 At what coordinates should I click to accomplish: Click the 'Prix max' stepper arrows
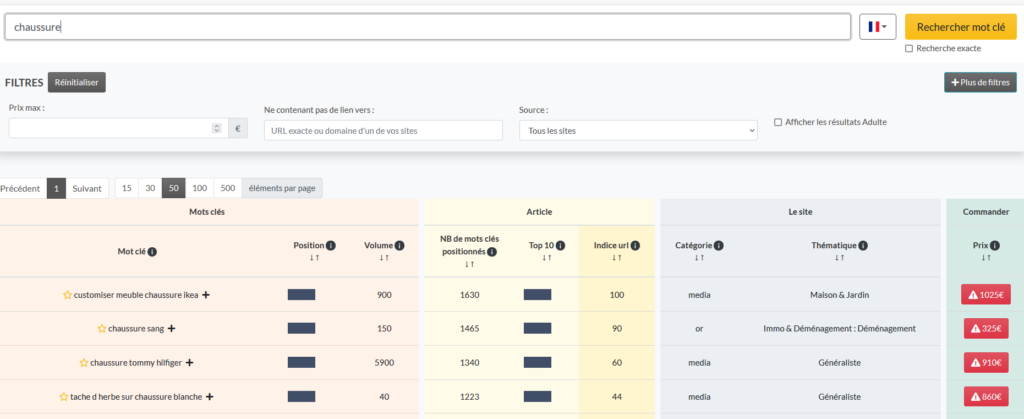pyautogui.click(x=217, y=129)
